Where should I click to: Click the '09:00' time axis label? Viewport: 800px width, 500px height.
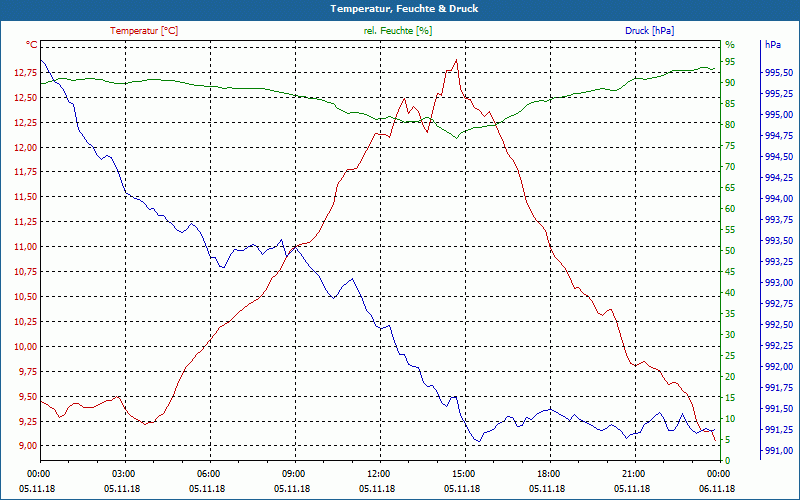pos(295,473)
